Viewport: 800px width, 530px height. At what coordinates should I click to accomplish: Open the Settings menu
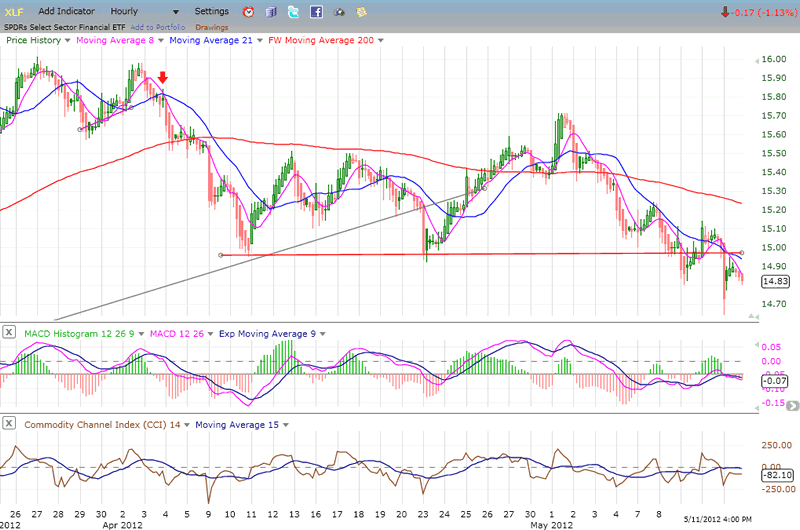211,11
